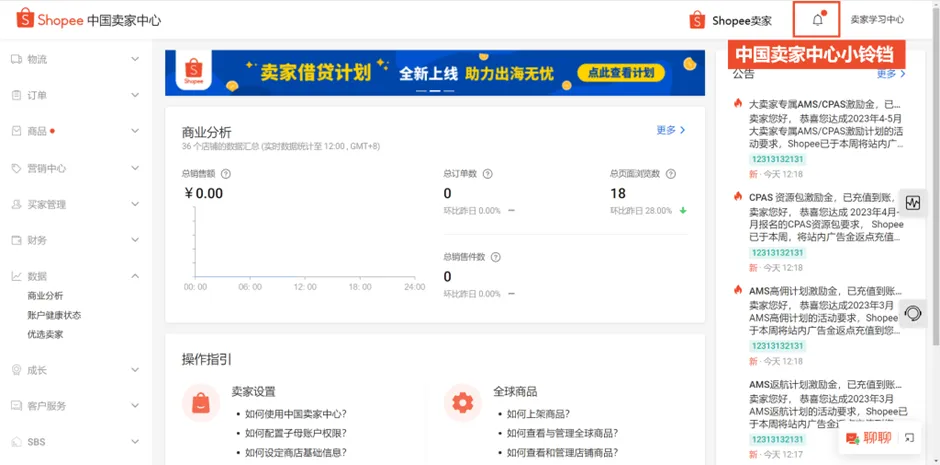Viewport: 940px width, 465px height.
Task: Click the 客户服务 chat icon
Action: (x=17, y=406)
